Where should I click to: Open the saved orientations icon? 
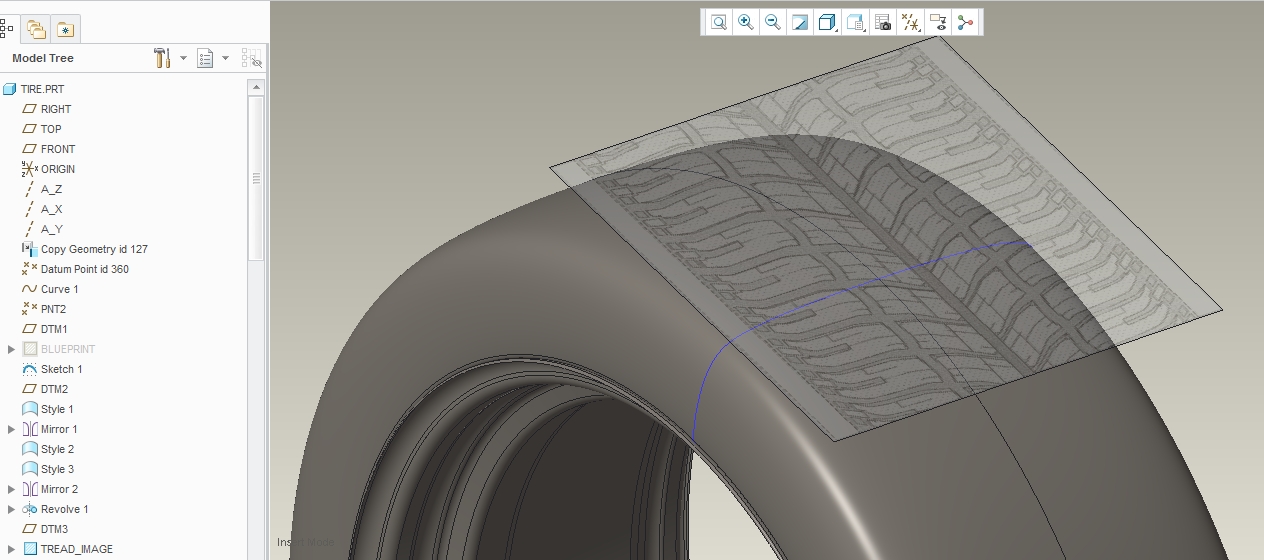855,22
